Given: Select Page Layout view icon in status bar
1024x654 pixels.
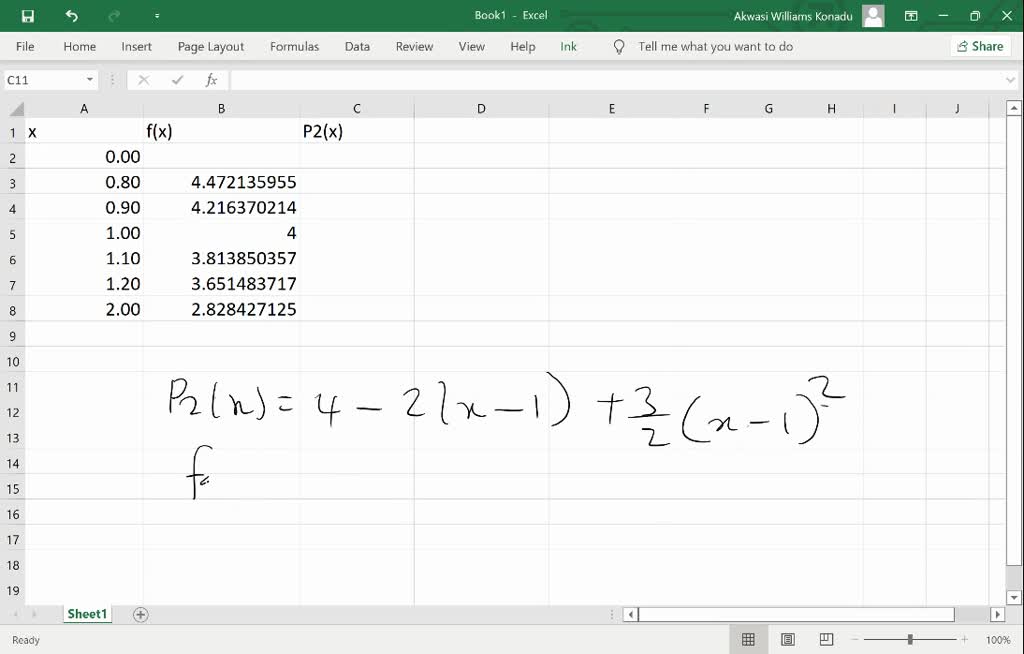Looking at the screenshot, I should [786, 639].
